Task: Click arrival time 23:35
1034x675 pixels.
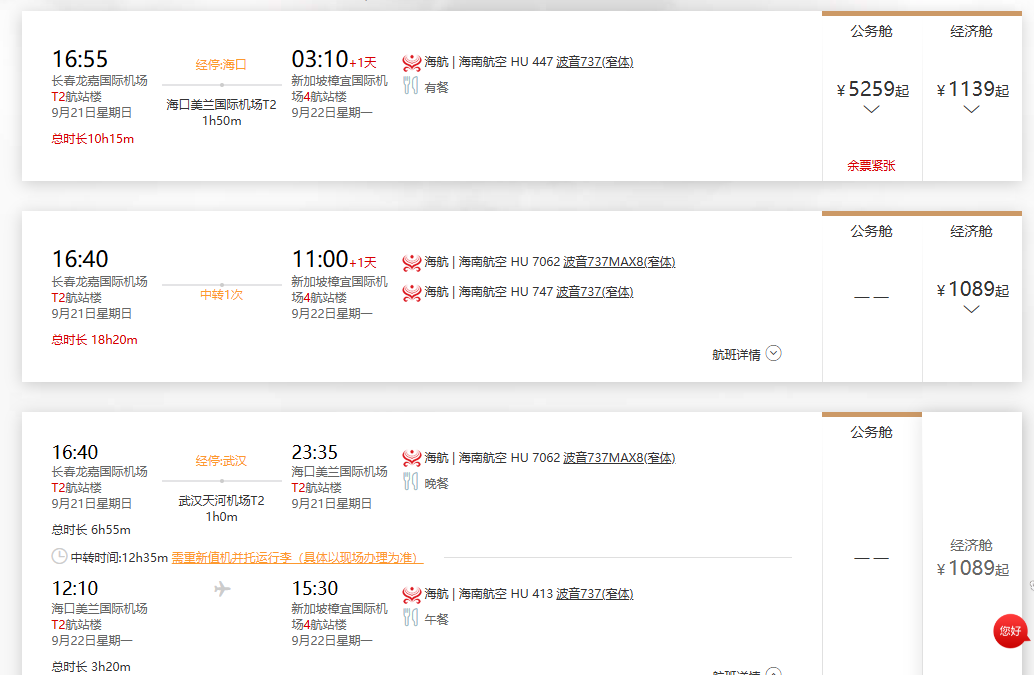Action: point(315,452)
